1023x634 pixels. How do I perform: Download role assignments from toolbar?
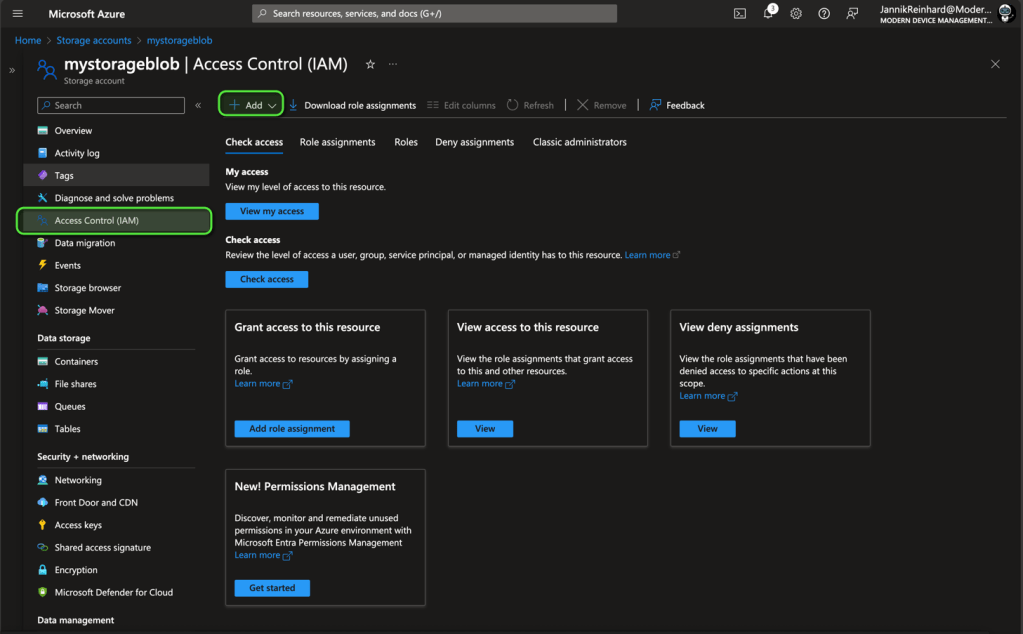coord(352,105)
